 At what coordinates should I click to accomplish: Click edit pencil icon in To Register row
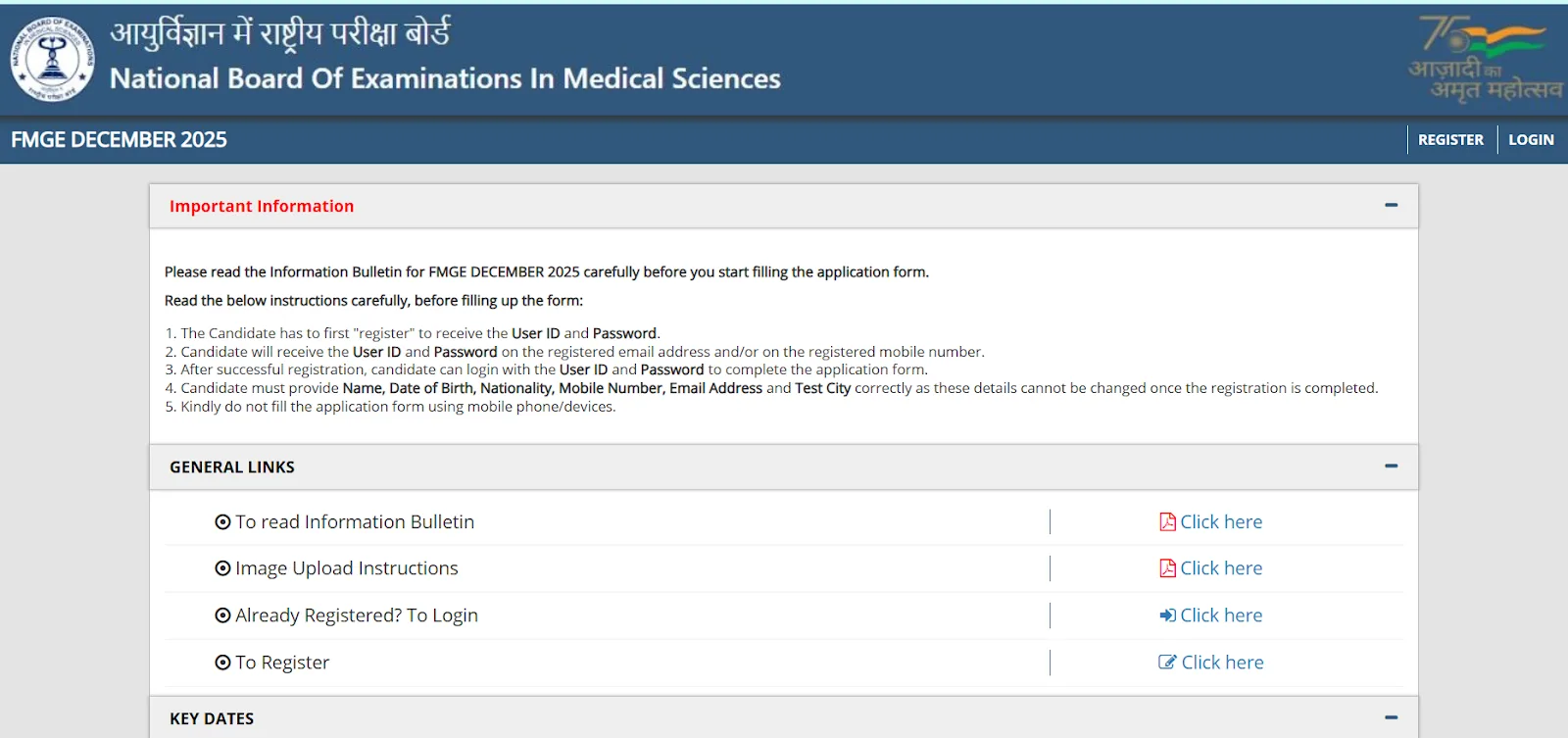pos(1167,662)
